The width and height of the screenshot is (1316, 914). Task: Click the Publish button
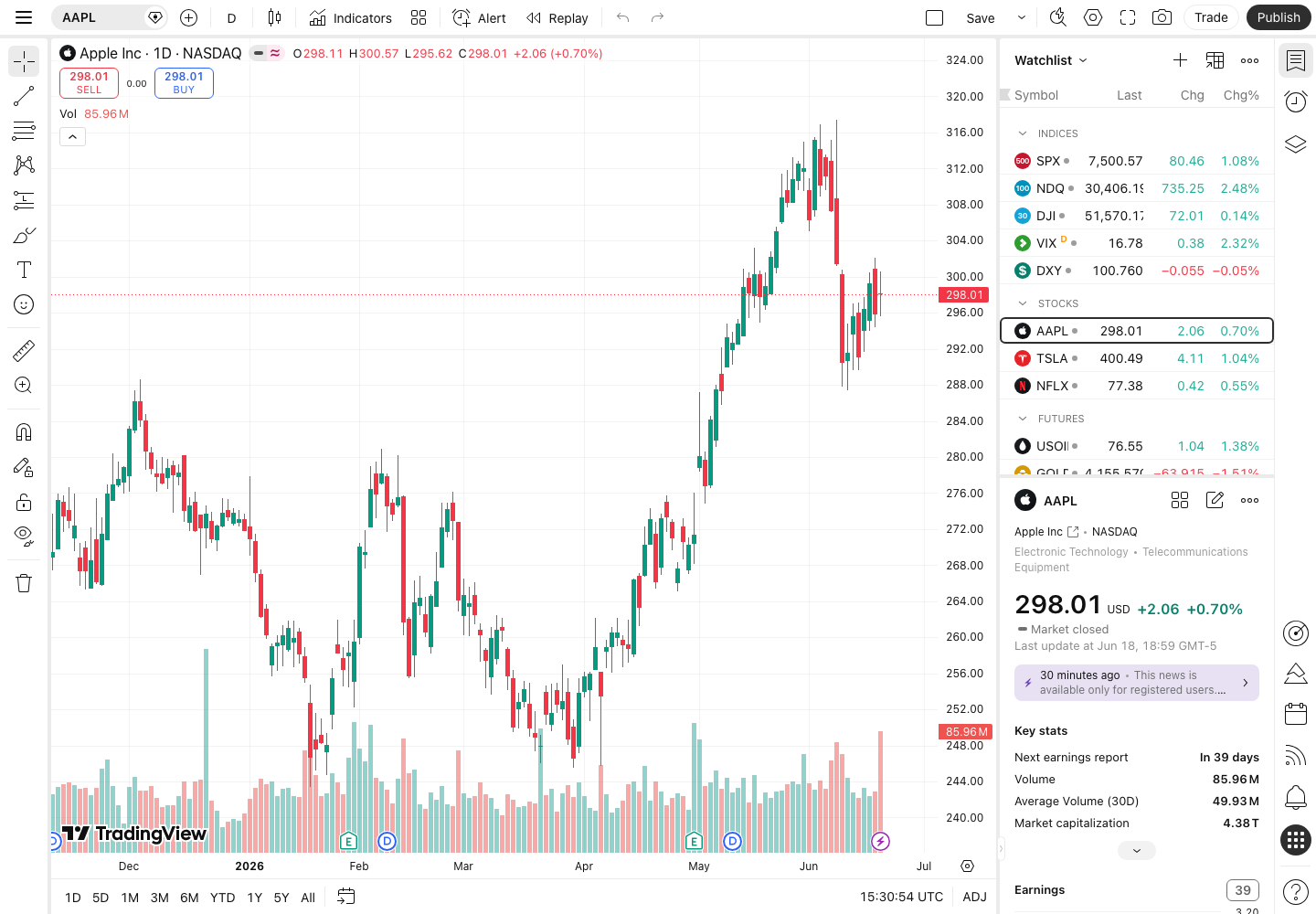[1278, 17]
